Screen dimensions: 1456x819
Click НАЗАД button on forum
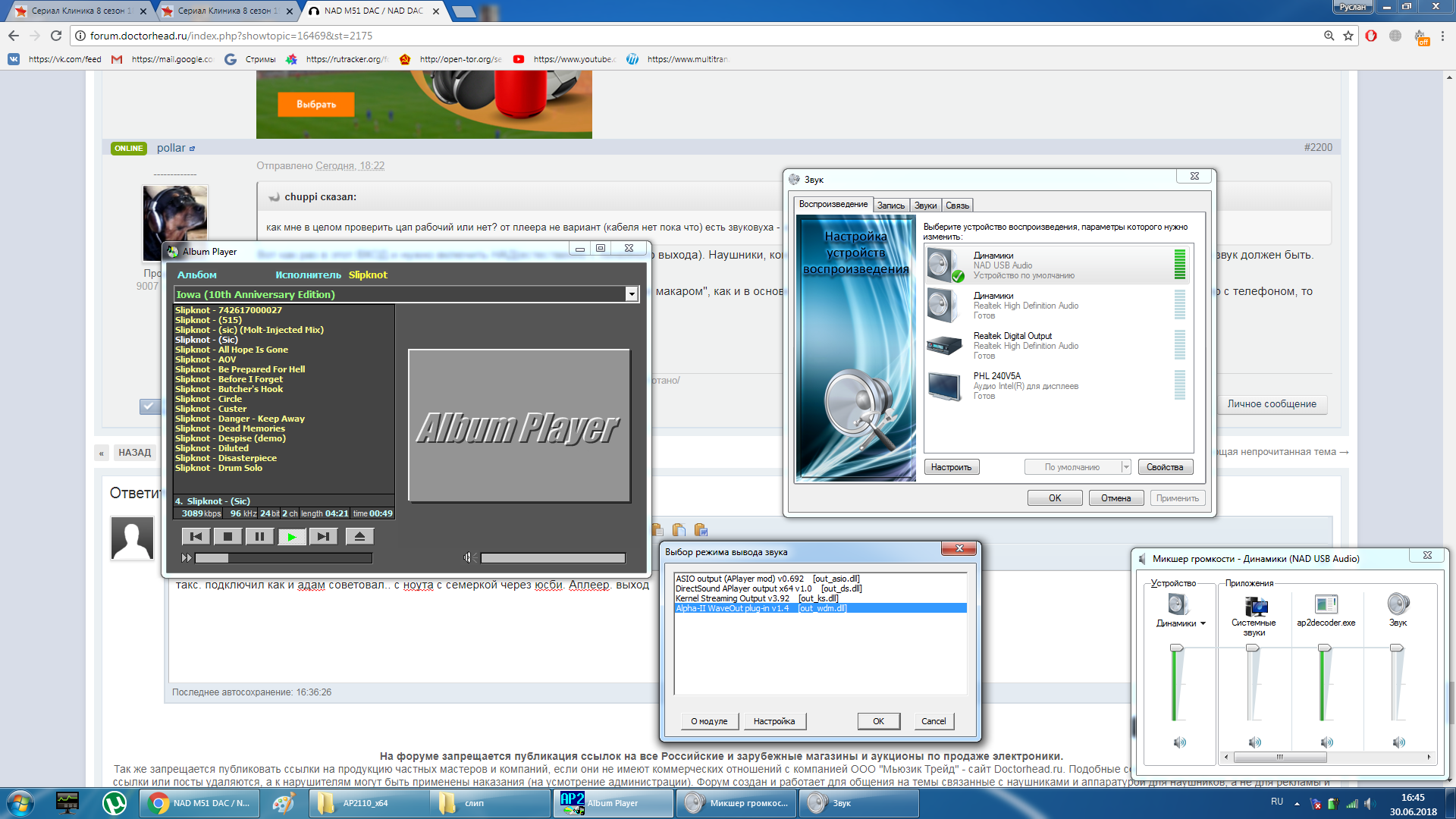point(134,453)
